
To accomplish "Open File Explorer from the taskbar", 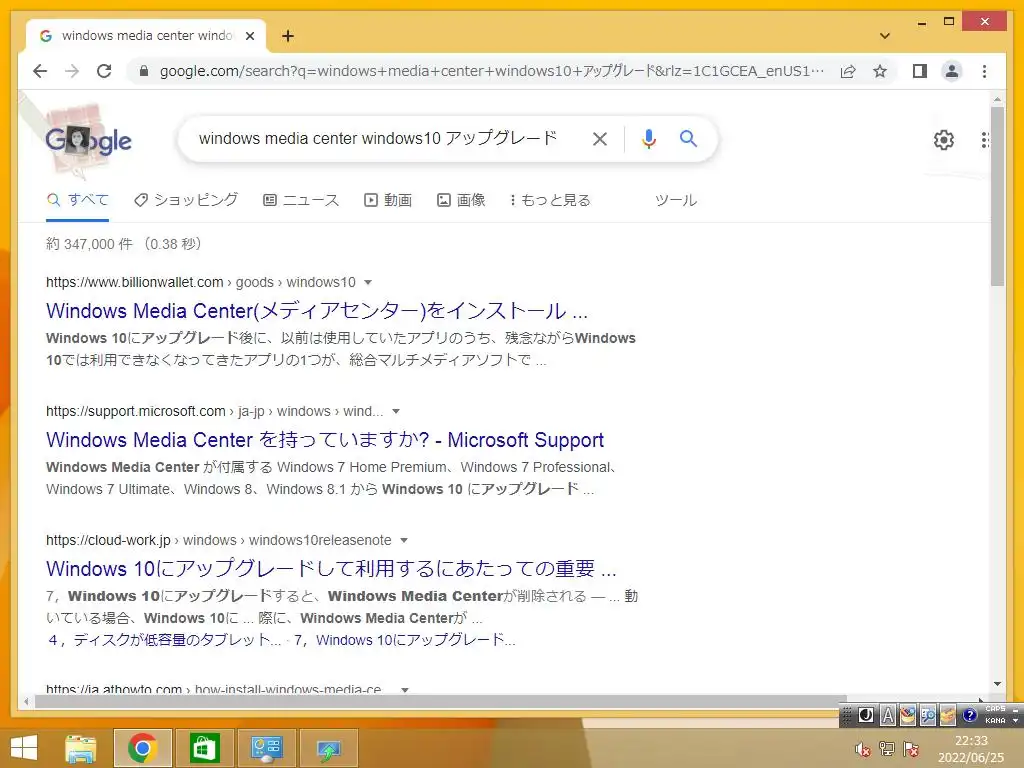I will pyautogui.click(x=81, y=748).
